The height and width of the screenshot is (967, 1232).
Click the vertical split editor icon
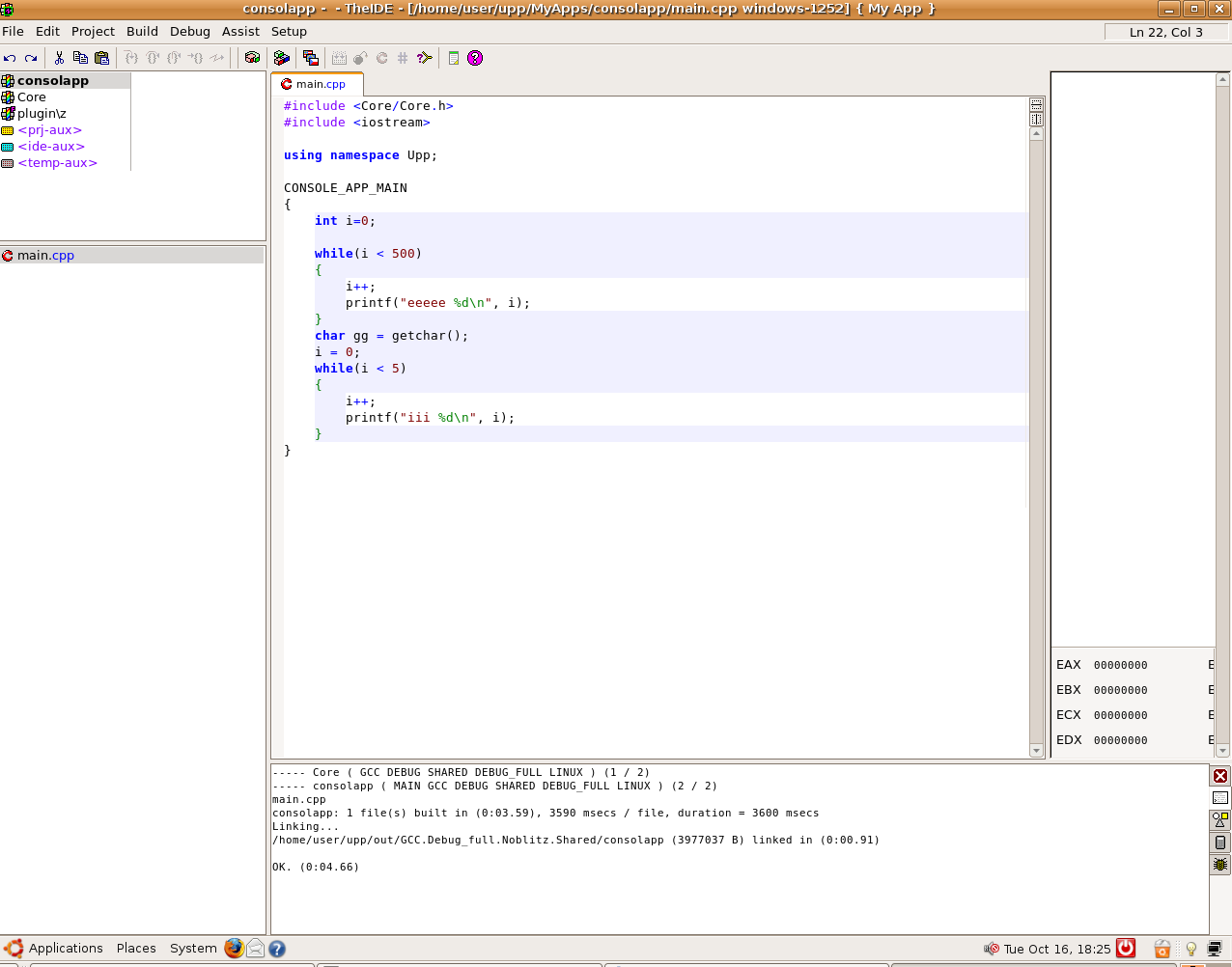[1036, 119]
